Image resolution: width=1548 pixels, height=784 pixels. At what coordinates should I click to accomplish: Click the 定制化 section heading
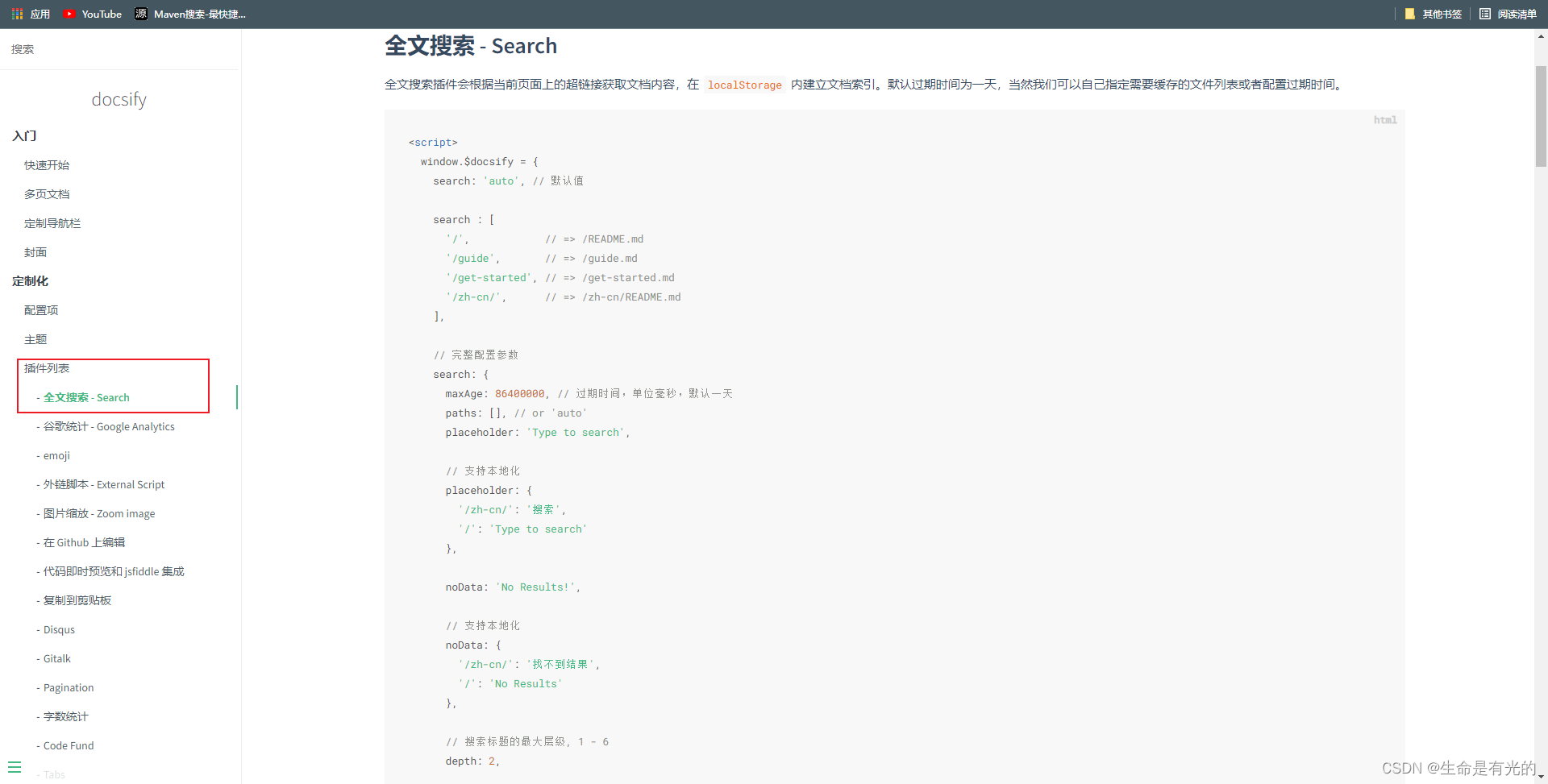30,281
